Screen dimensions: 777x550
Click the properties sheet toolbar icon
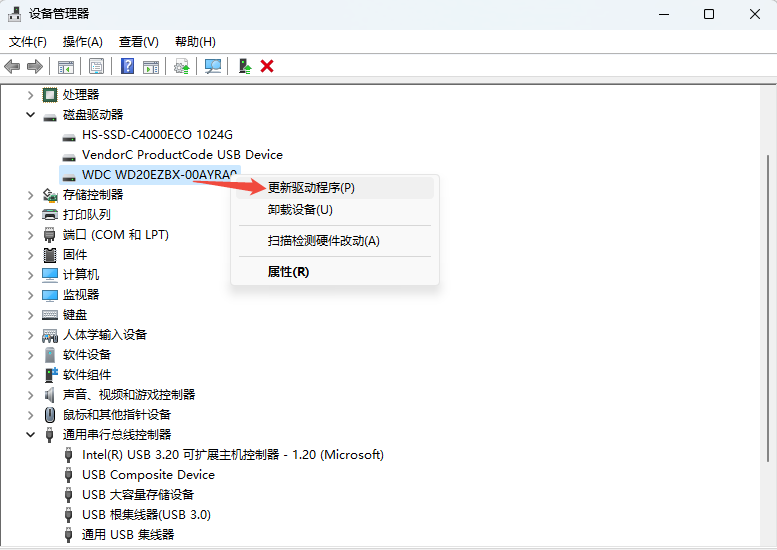(96, 66)
